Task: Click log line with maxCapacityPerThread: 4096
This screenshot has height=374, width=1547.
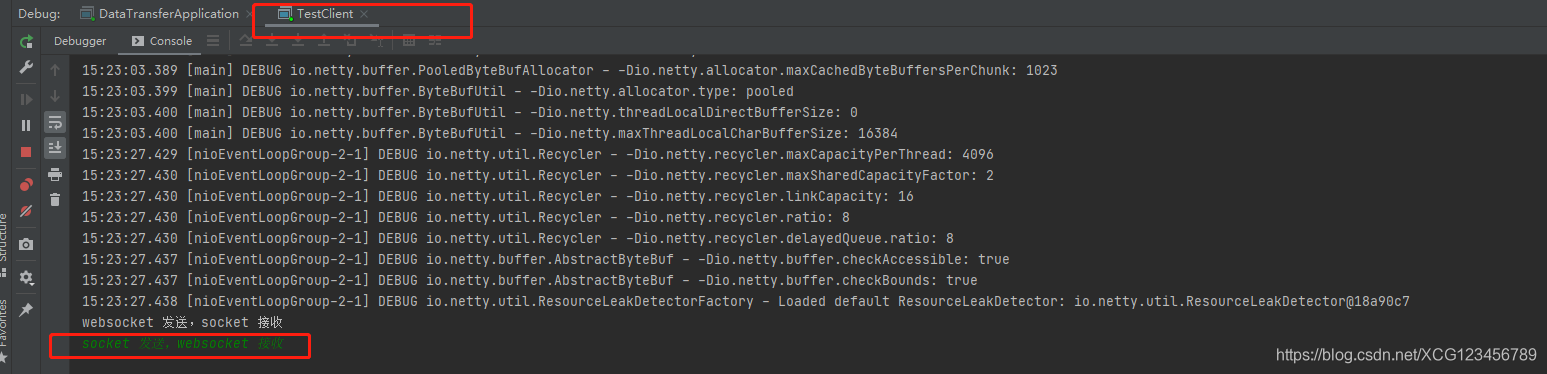Action: click(x=538, y=154)
